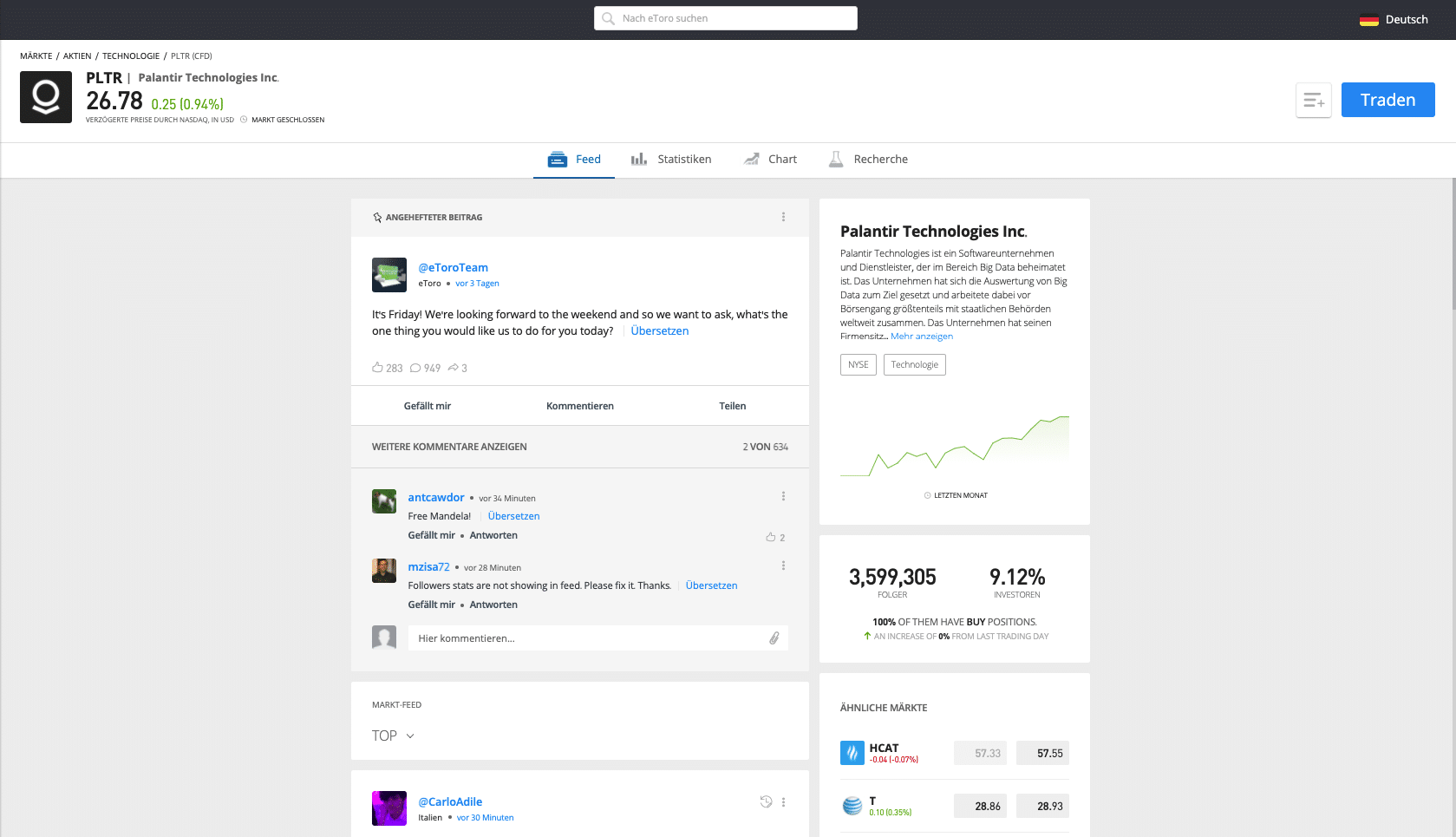Open the @eToroTeam profile link
This screenshot has height=837, width=1456.
454,268
